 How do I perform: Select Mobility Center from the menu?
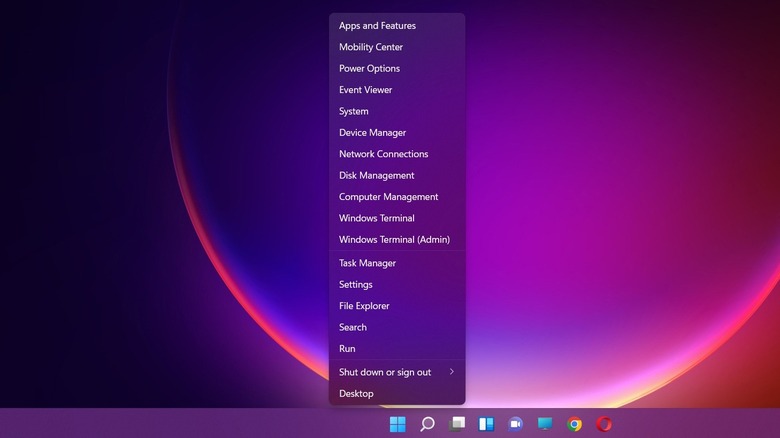tap(371, 47)
